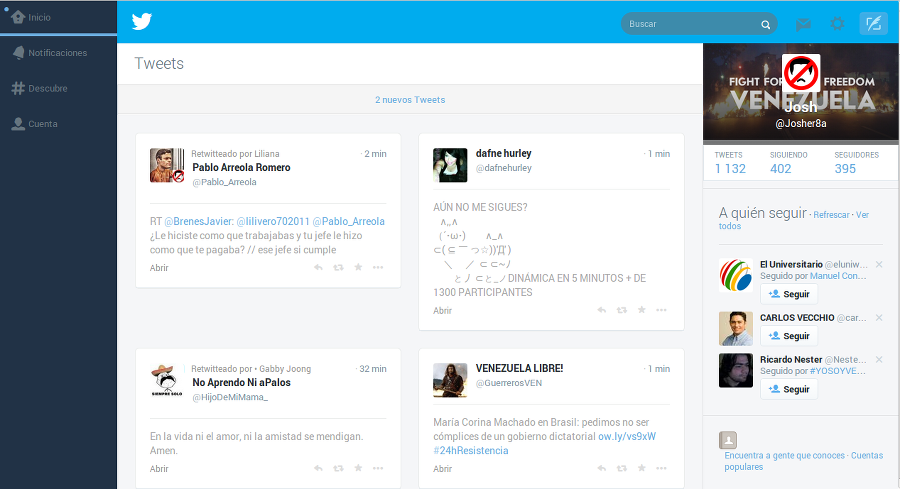
Task: Open more options on No Aprendo Ni aPalos tweet
Action: point(378,468)
